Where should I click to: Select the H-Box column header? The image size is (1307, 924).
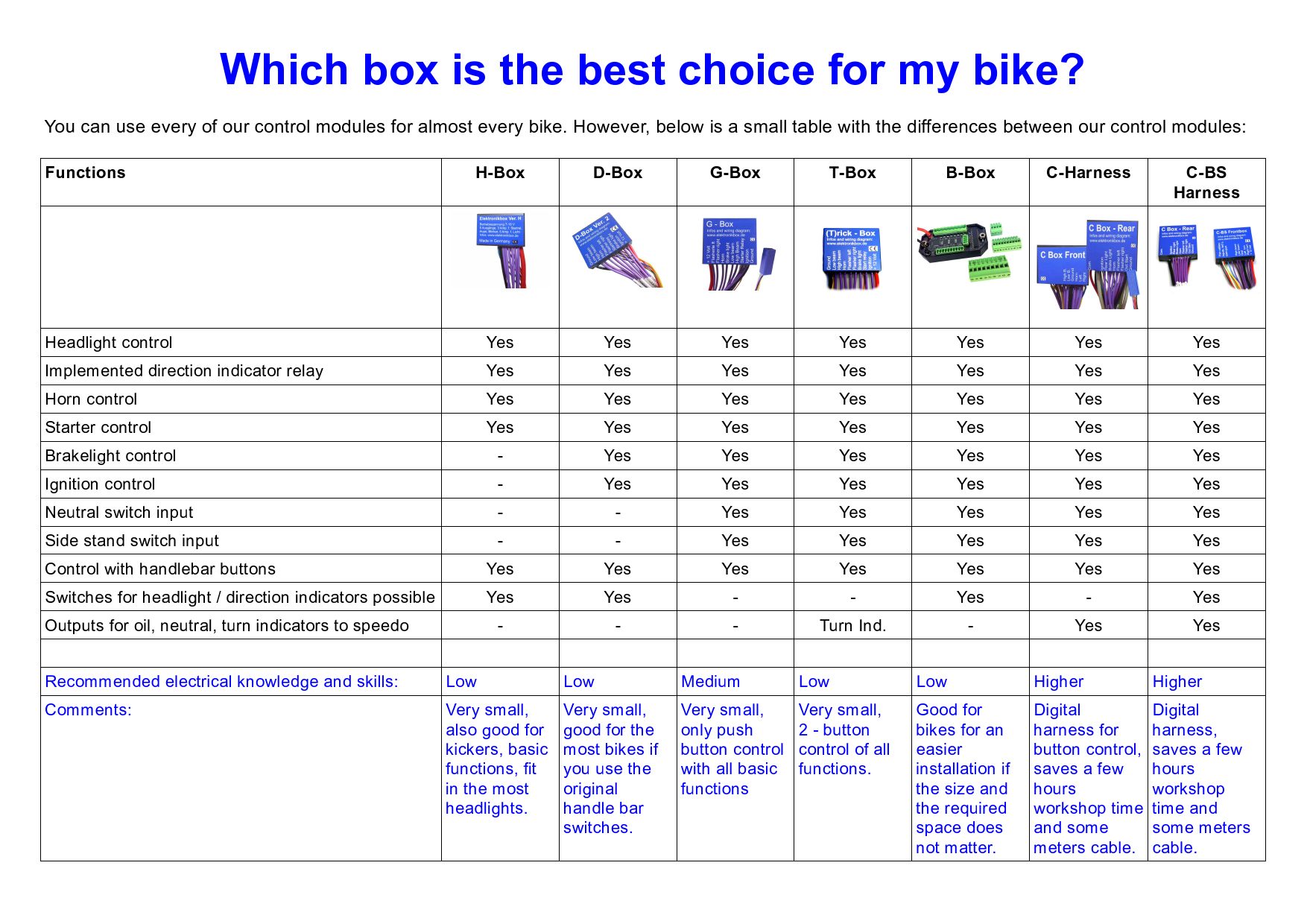pyautogui.click(x=500, y=173)
